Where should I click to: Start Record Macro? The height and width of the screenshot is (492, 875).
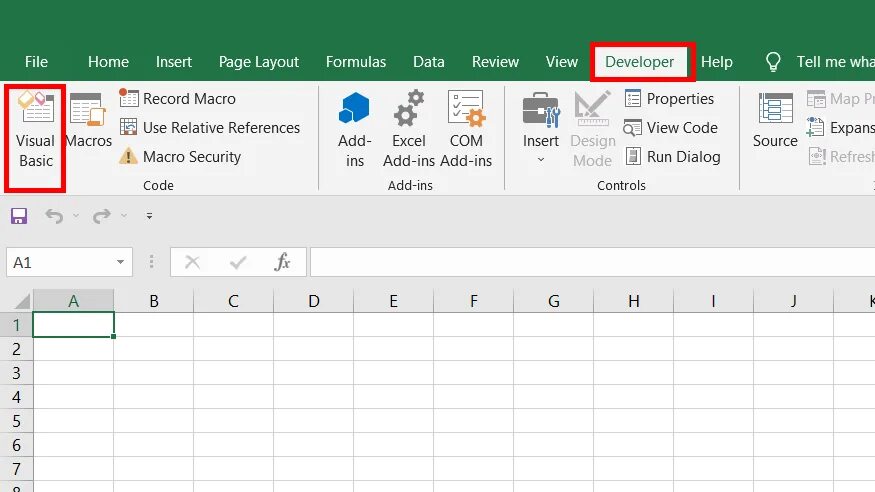[x=177, y=99]
